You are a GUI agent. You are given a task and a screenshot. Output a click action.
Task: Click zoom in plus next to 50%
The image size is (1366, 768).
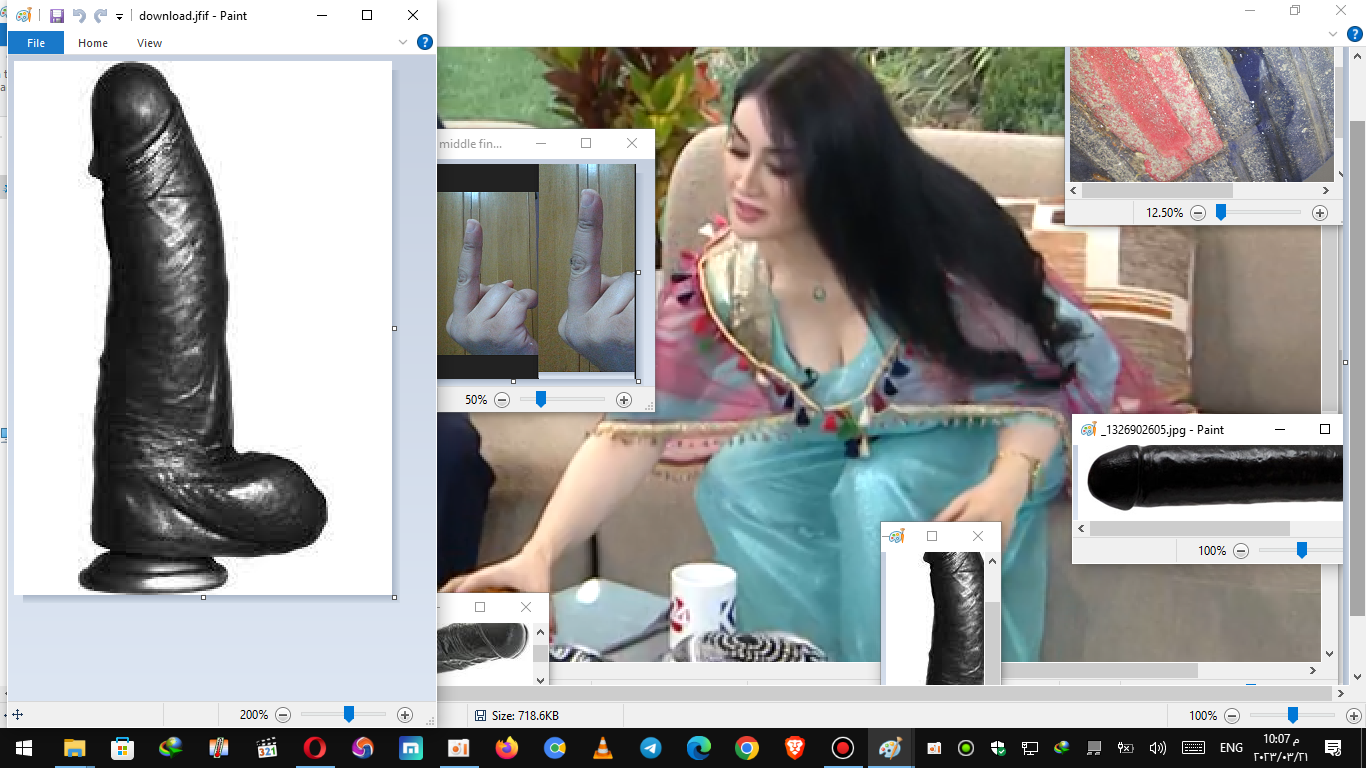(x=624, y=400)
